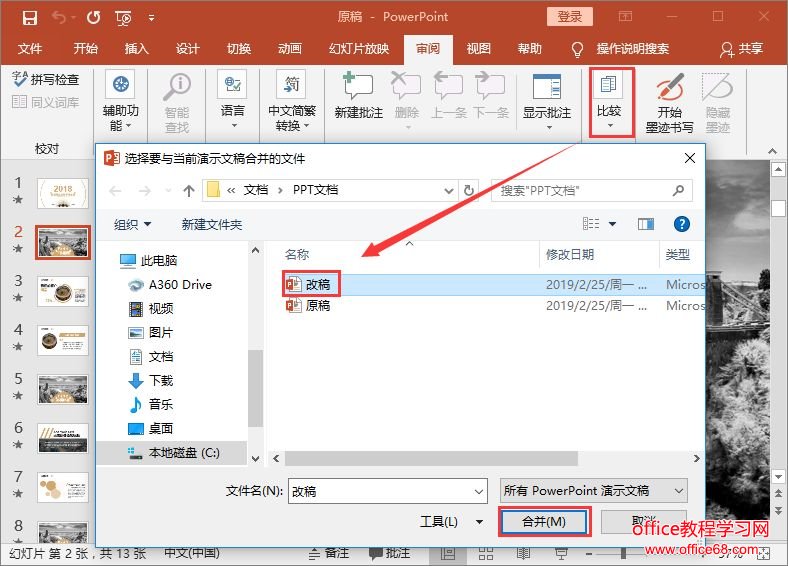Click the 登录 sign-in button
788x566 pixels.
[x=569, y=17]
